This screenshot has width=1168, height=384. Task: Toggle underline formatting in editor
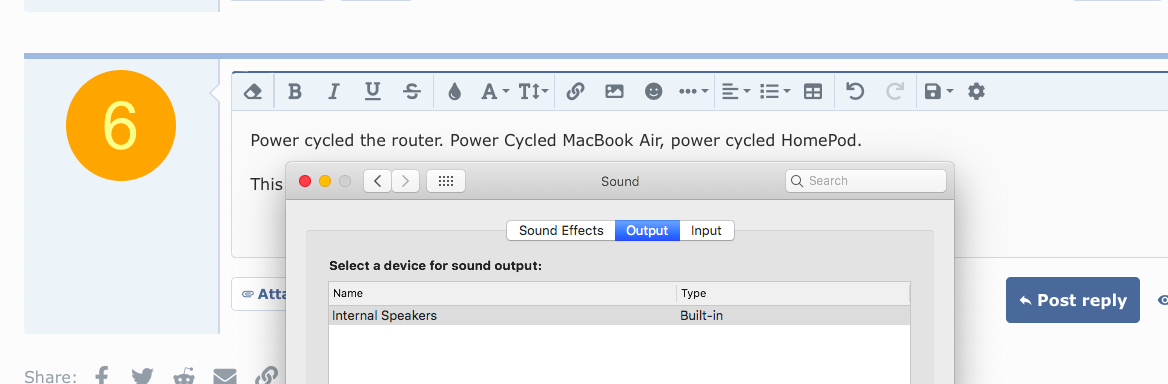pos(372,92)
